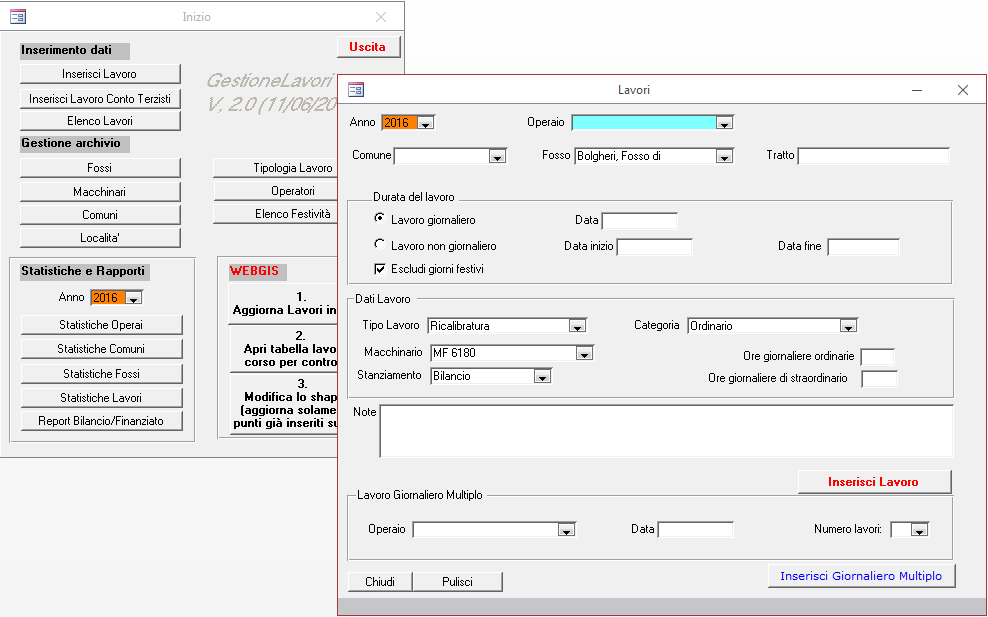Open the Report Bilancio/Finanziato
This screenshot has width=988, height=617.
100,420
